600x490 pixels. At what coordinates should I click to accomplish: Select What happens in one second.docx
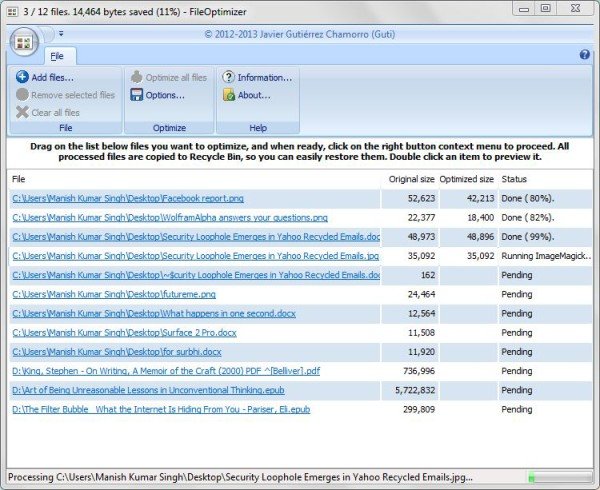[x=154, y=313]
